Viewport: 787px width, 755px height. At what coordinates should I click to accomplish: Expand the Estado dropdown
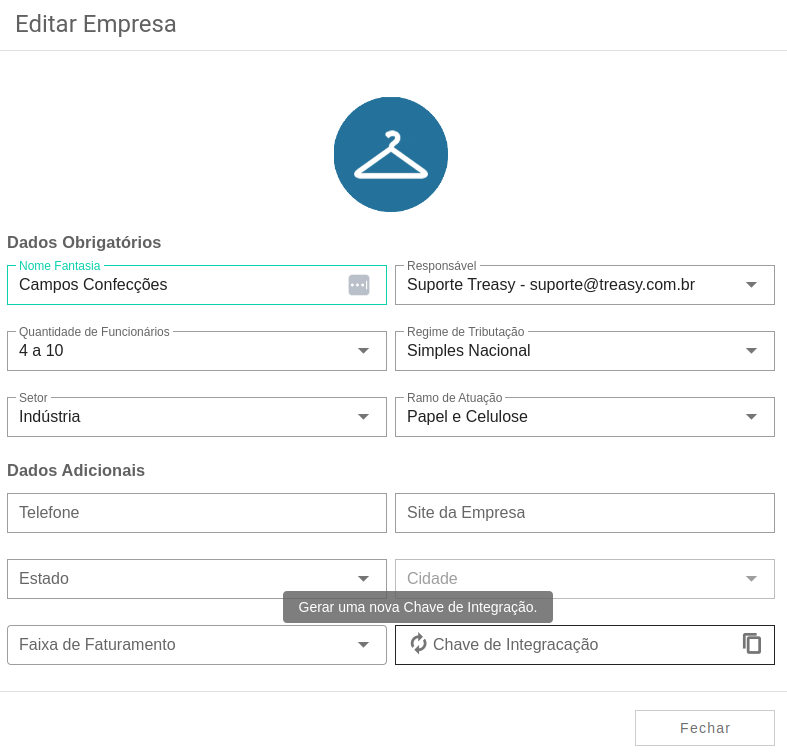click(197, 579)
